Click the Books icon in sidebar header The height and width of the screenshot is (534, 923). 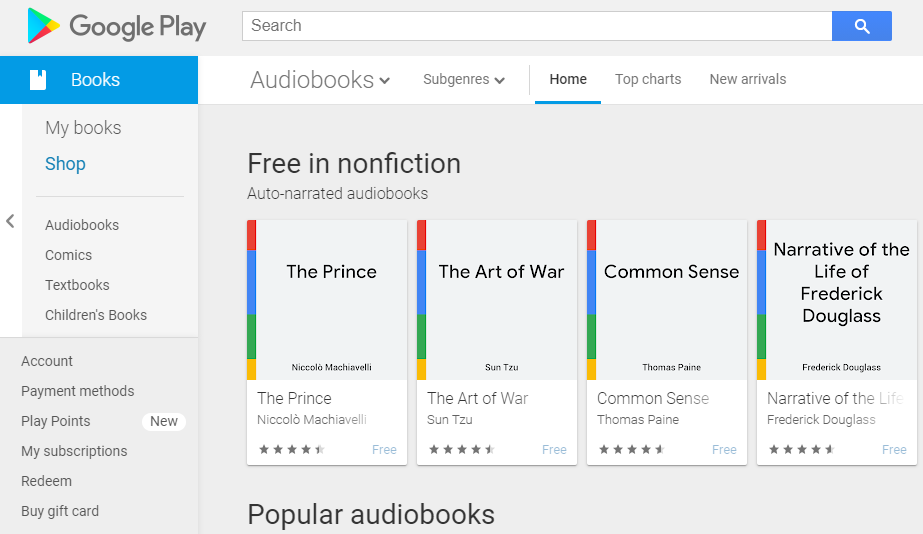point(38,79)
